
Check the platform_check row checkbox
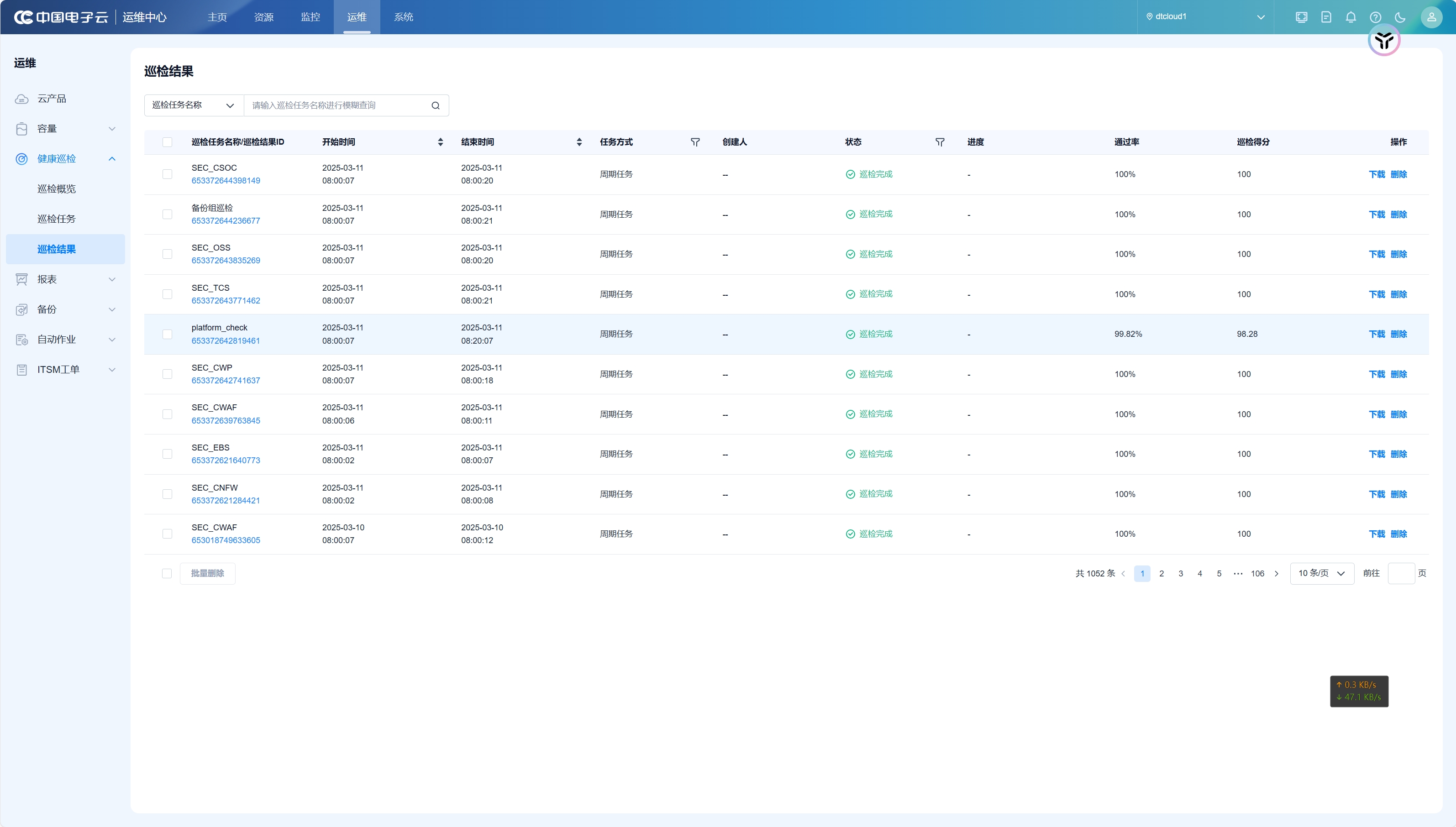coord(167,334)
